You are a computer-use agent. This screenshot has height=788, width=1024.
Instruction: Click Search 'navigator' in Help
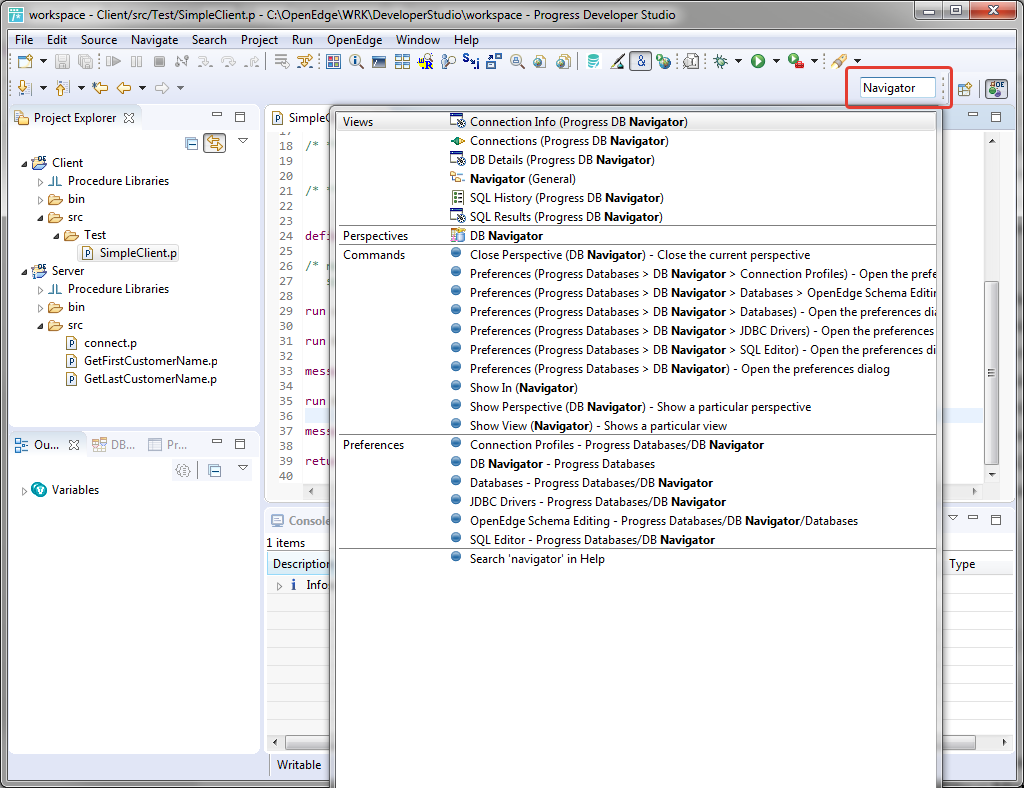537,559
